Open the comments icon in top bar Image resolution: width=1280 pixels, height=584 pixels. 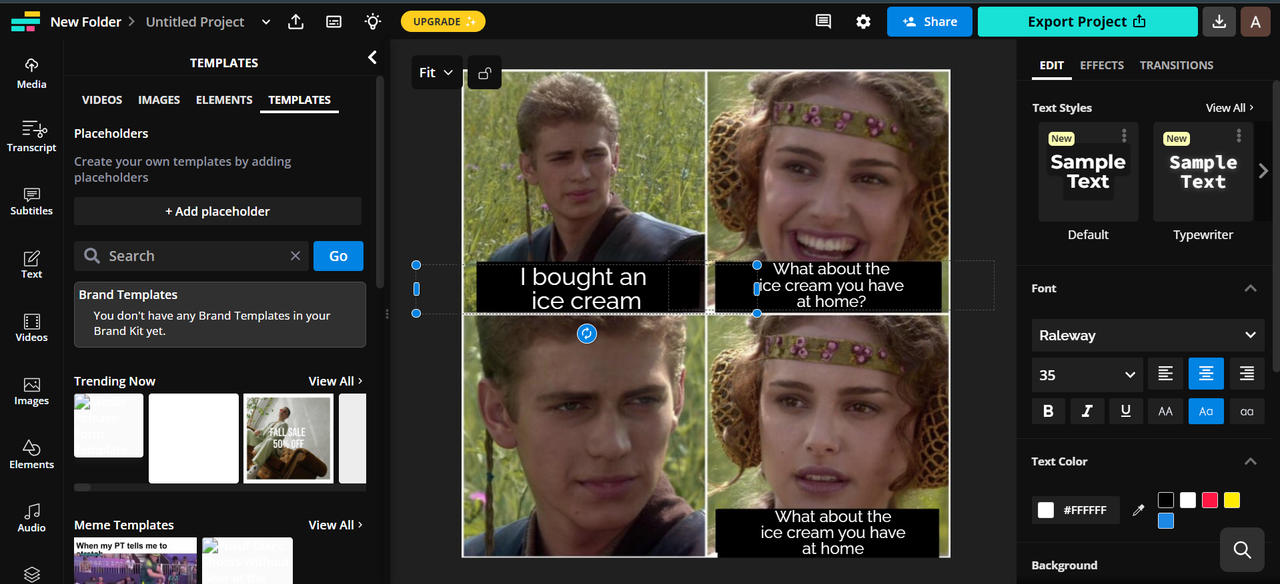point(823,21)
